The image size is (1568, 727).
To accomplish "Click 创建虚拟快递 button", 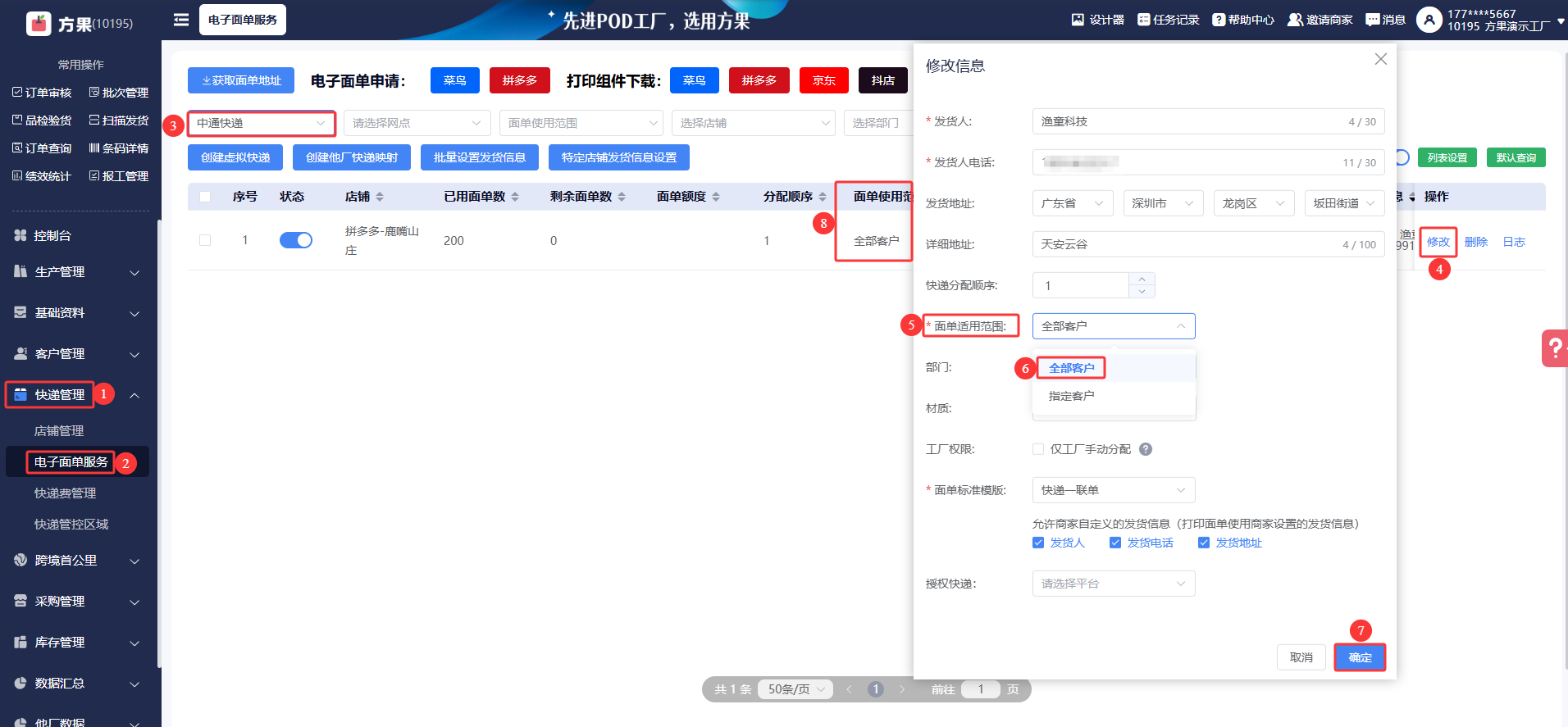I will [x=235, y=157].
